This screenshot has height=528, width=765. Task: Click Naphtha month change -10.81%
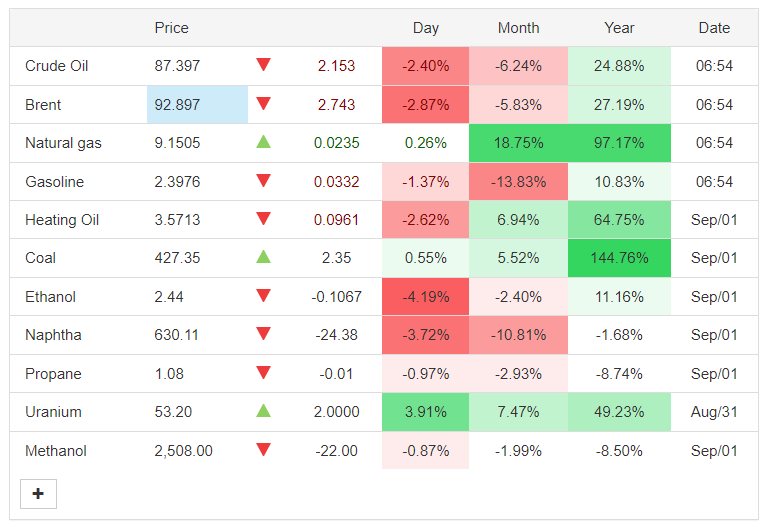tap(518, 335)
